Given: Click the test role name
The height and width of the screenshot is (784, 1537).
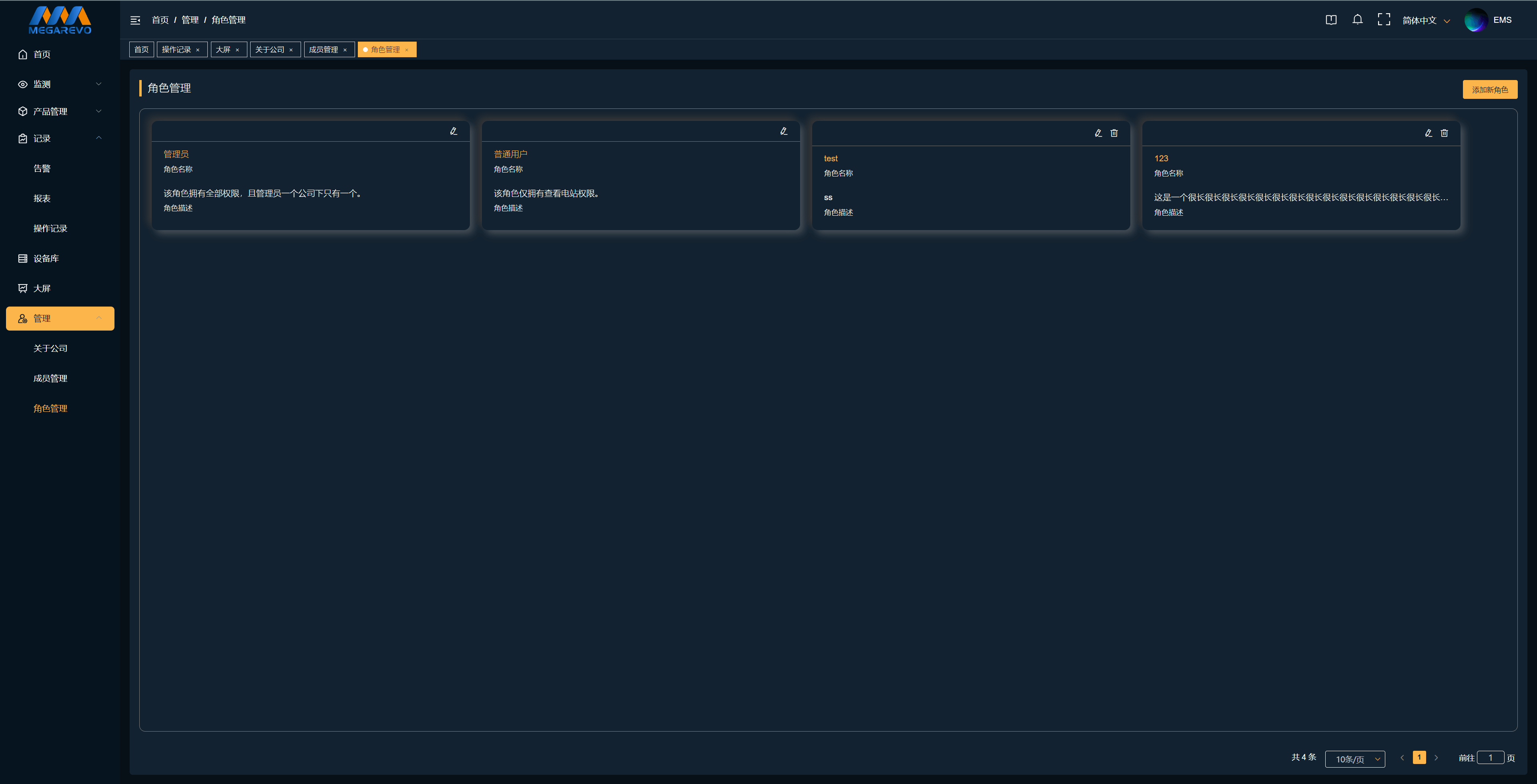Looking at the screenshot, I should (x=831, y=158).
